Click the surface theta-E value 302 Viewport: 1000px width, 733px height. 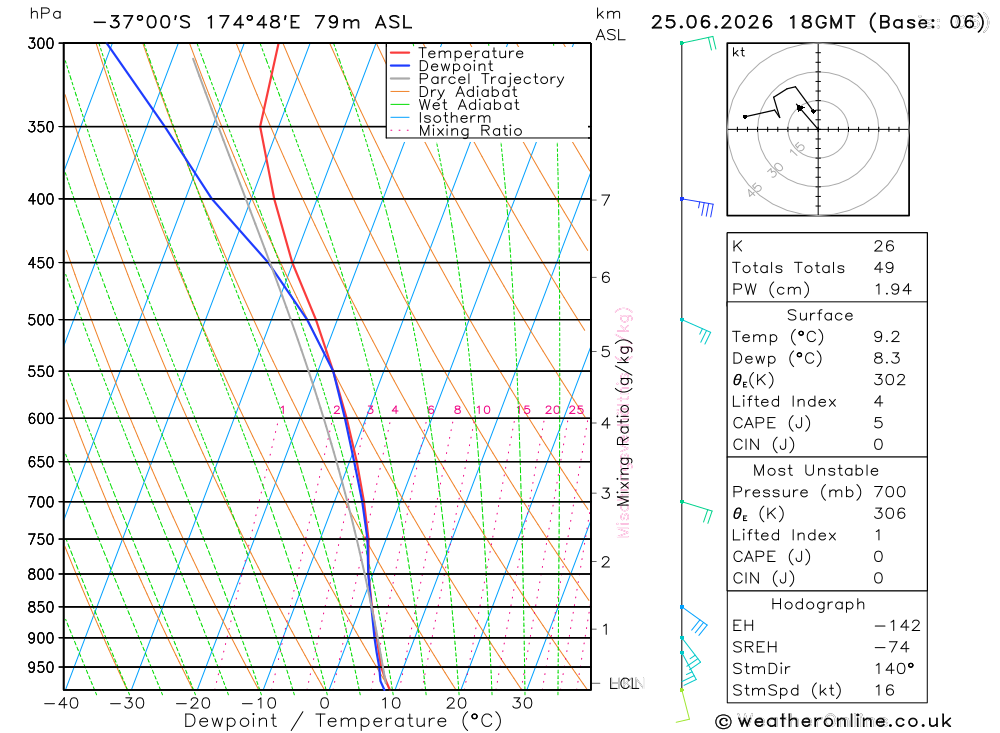coord(890,380)
